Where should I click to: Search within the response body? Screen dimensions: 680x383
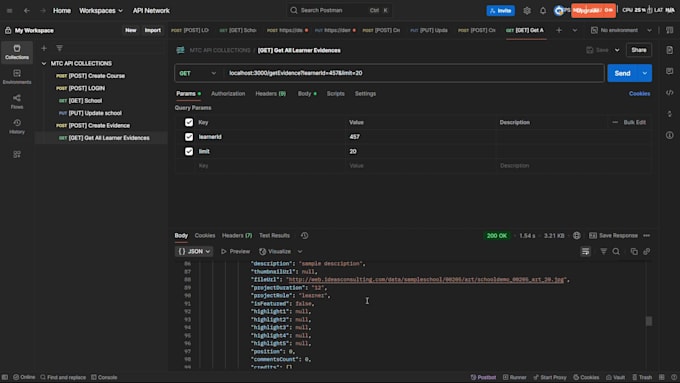coord(616,252)
